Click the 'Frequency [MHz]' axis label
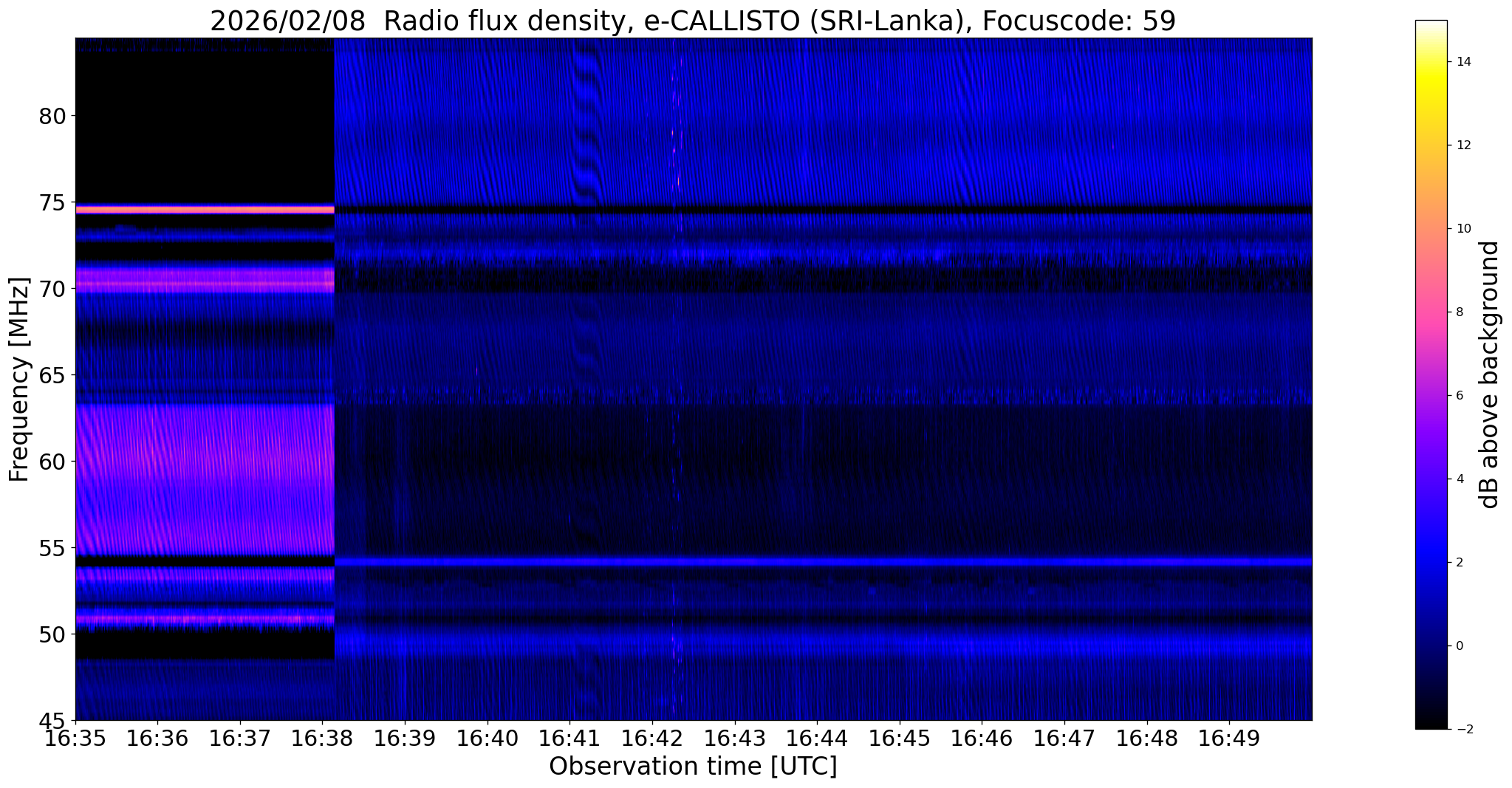 (19, 380)
